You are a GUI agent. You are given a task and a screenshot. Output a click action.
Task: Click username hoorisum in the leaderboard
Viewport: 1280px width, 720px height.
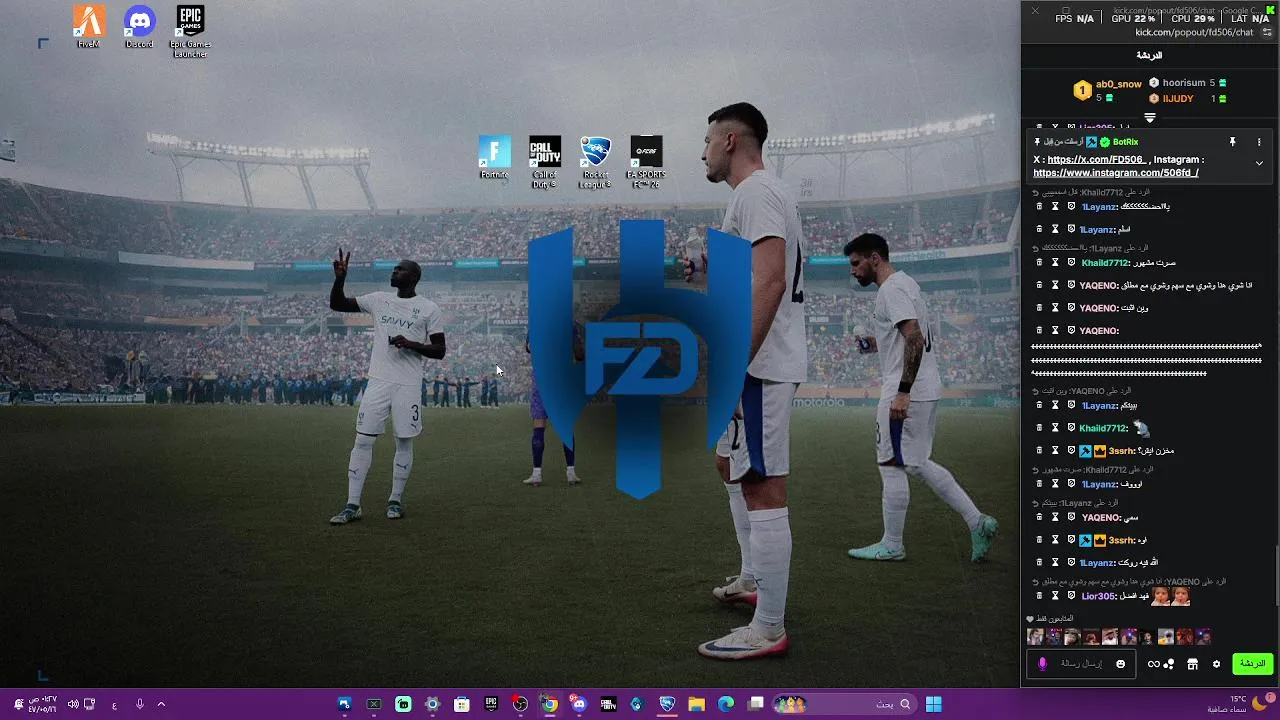[1184, 83]
